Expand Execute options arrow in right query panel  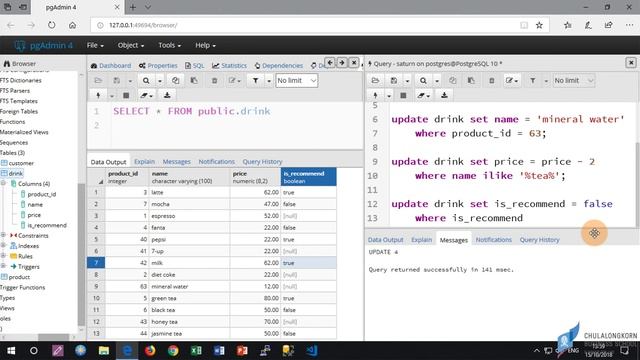point(389,96)
